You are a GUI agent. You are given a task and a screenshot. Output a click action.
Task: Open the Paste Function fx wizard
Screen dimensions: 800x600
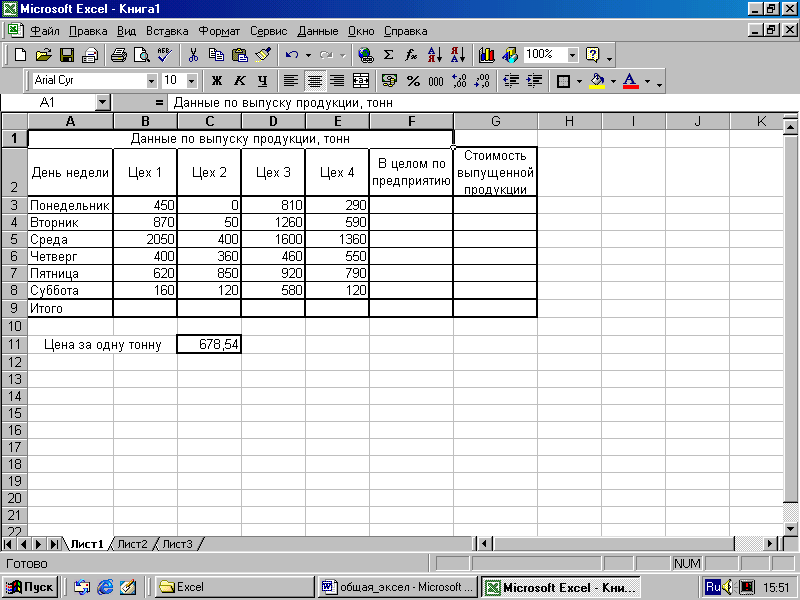coord(411,55)
